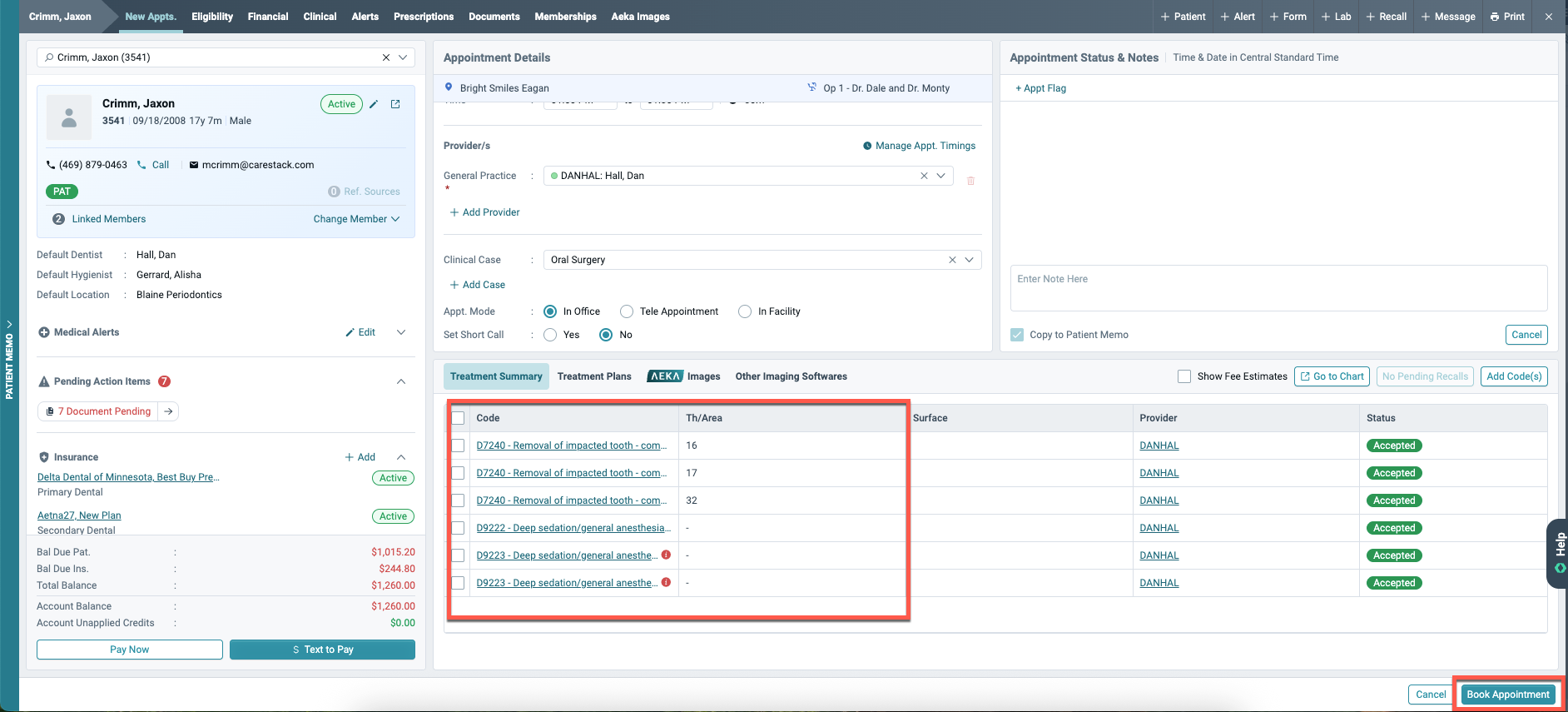This screenshot has width=1568, height=712.
Task: Expand the Patient Memo side panel
Action: [x=9, y=358]
